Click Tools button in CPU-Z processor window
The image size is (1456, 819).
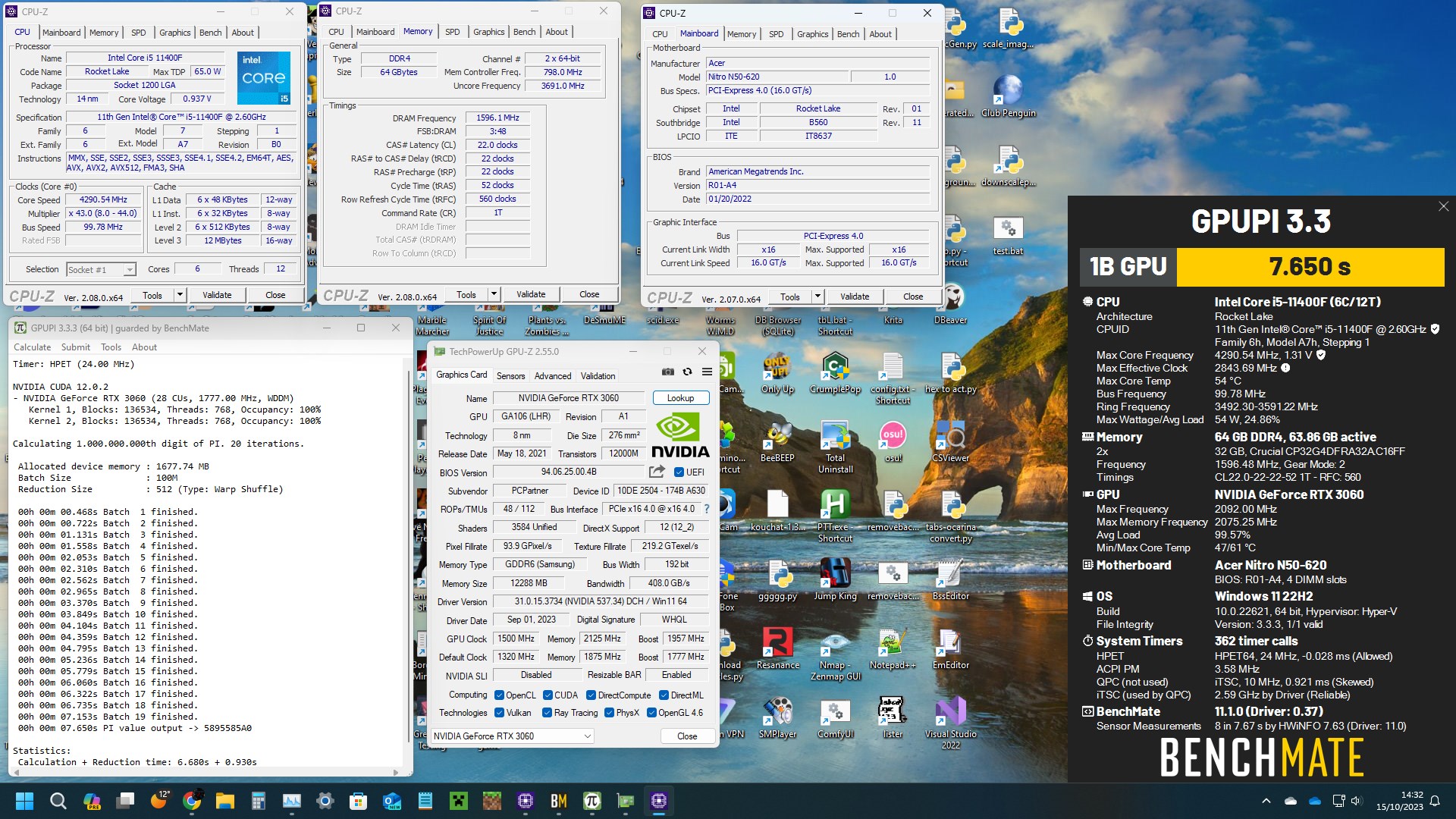(x=152, y=295)
